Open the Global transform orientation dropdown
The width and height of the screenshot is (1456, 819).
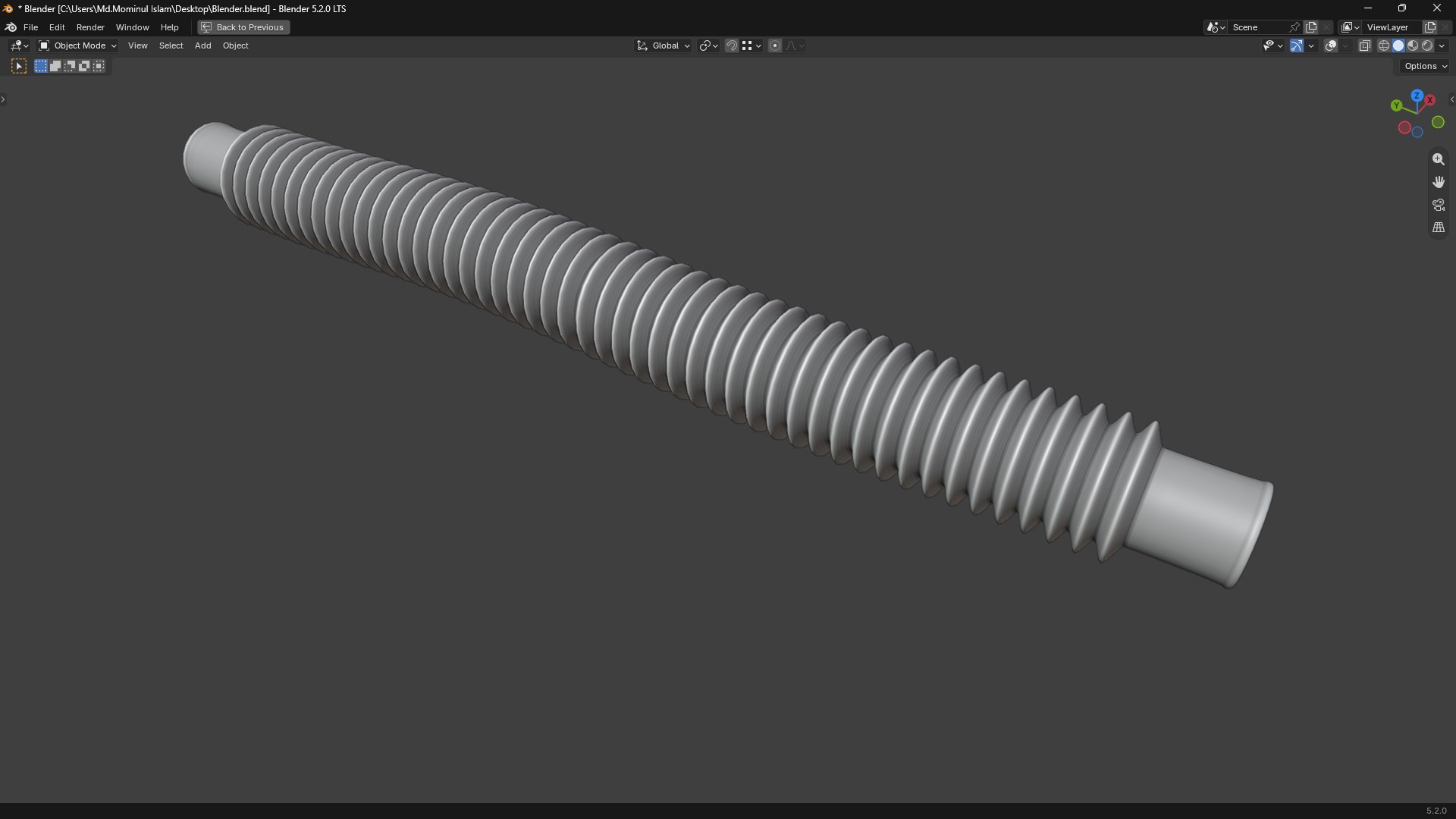[663, 46]
